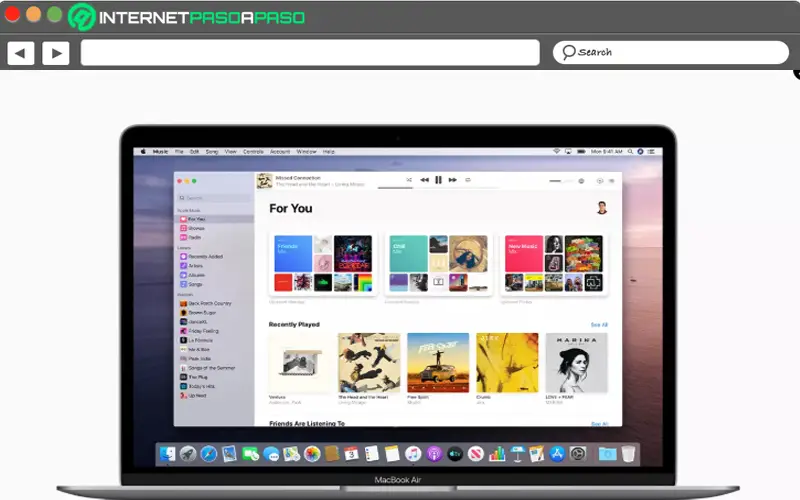Click the song playback progress bar

pos(438,188)
